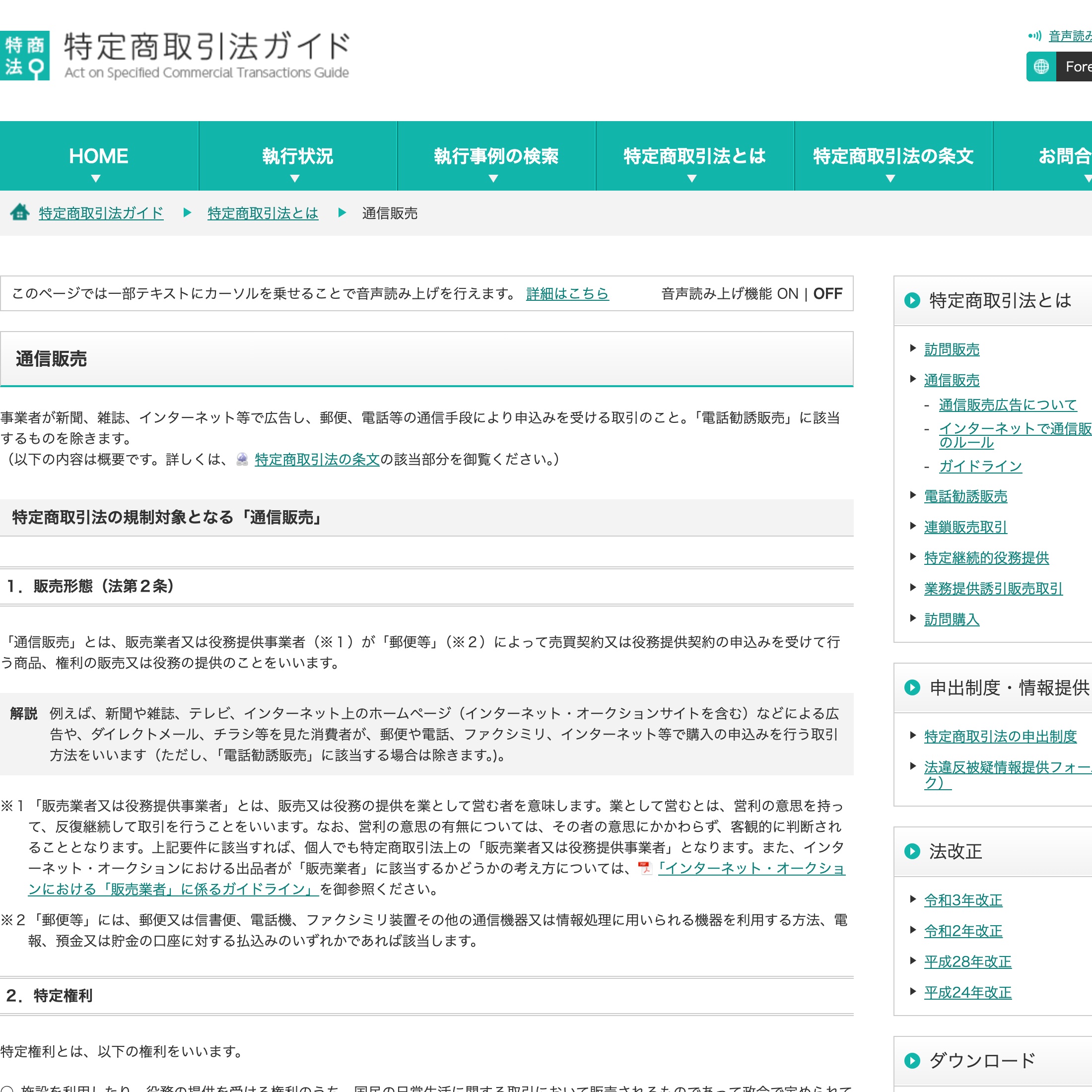The width and height of the screenshot is (1092, 1092).
Task: Open 連鎖販売取引 in the sidebar
Action: tap(966, 527)
